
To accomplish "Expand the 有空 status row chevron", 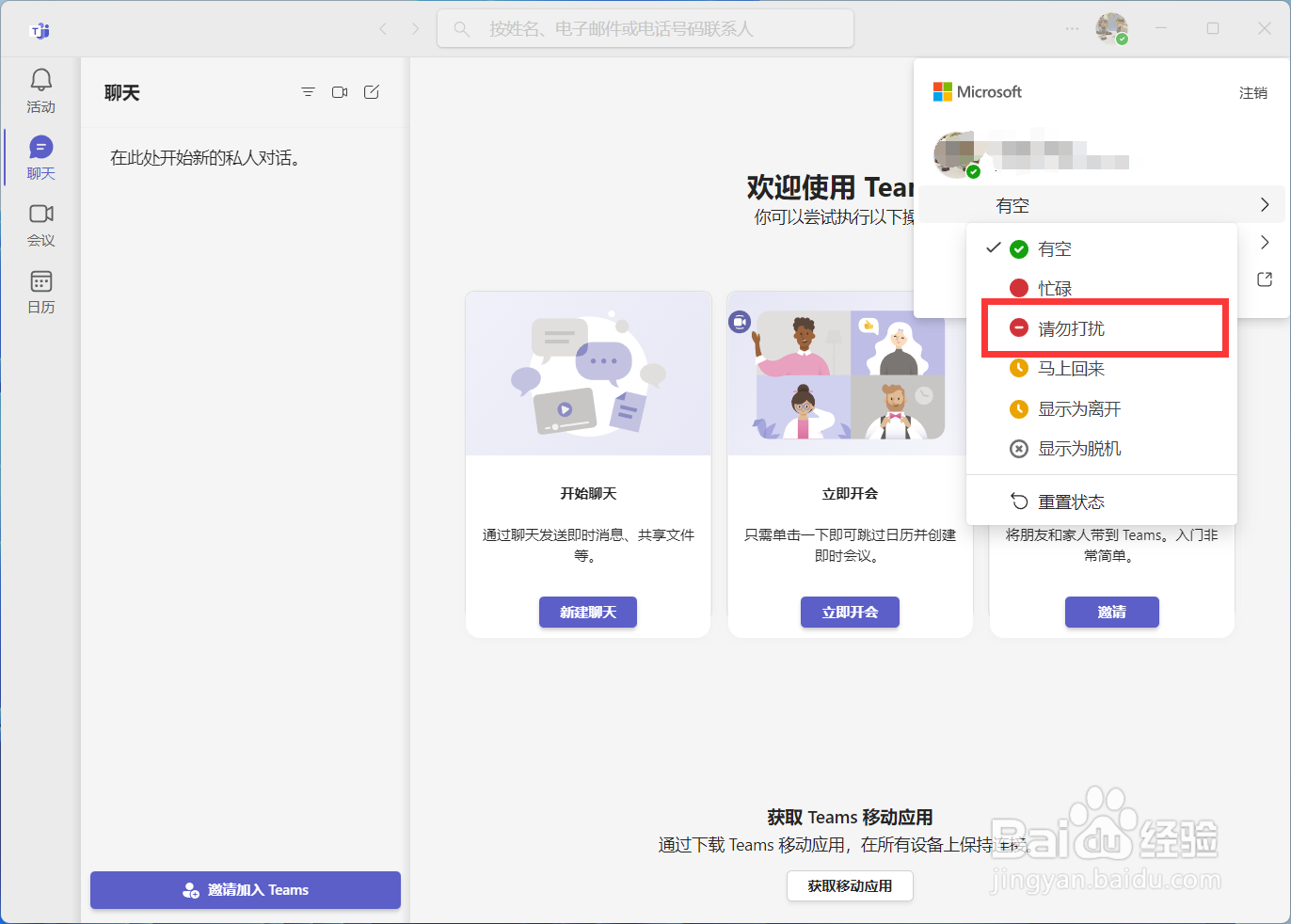I will pos(1265,205).
